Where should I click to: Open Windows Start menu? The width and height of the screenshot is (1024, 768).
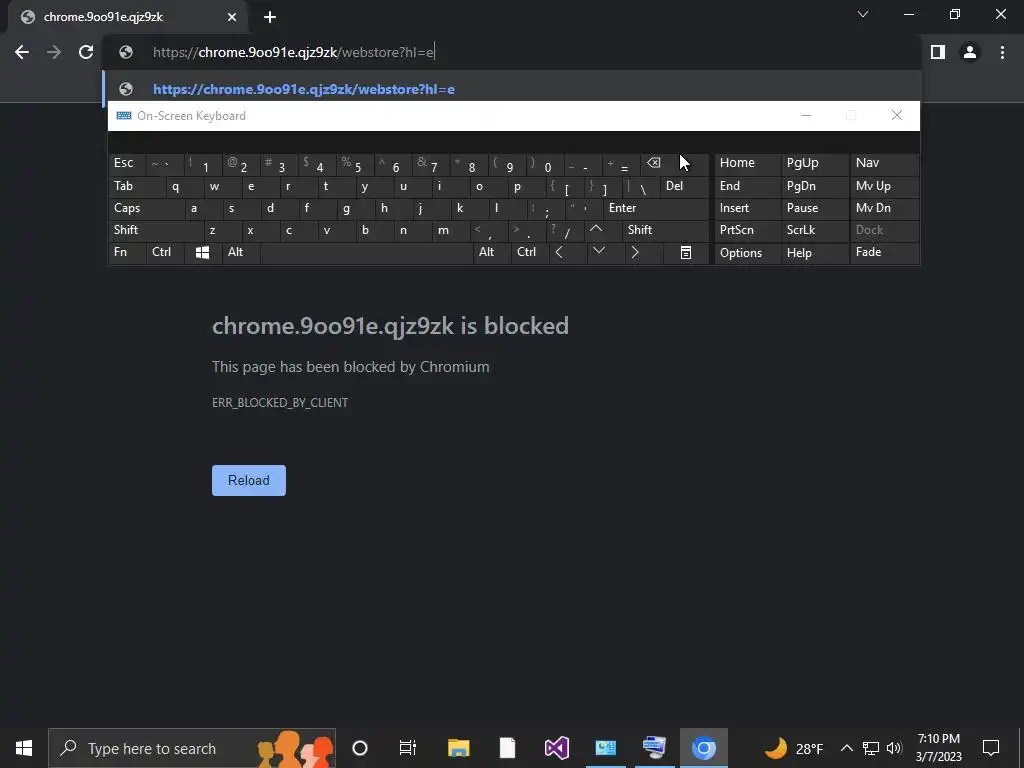[x=24, y=748]
